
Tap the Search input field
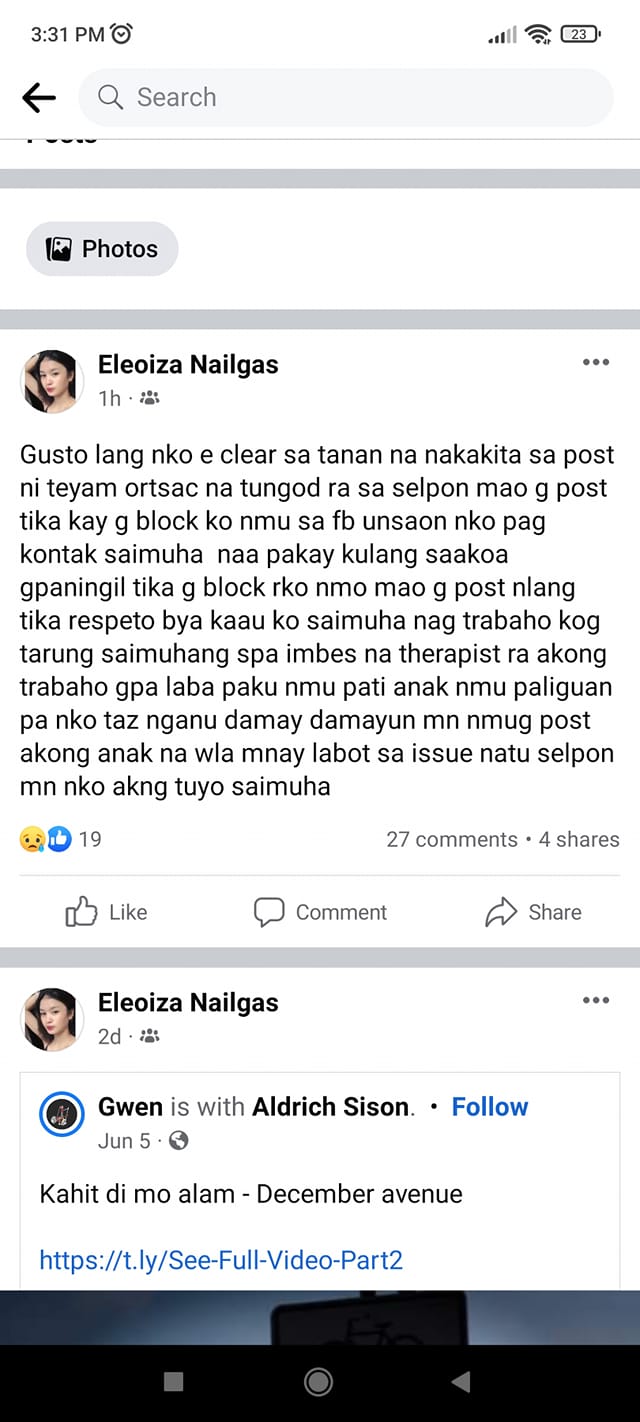pos(345,97)
